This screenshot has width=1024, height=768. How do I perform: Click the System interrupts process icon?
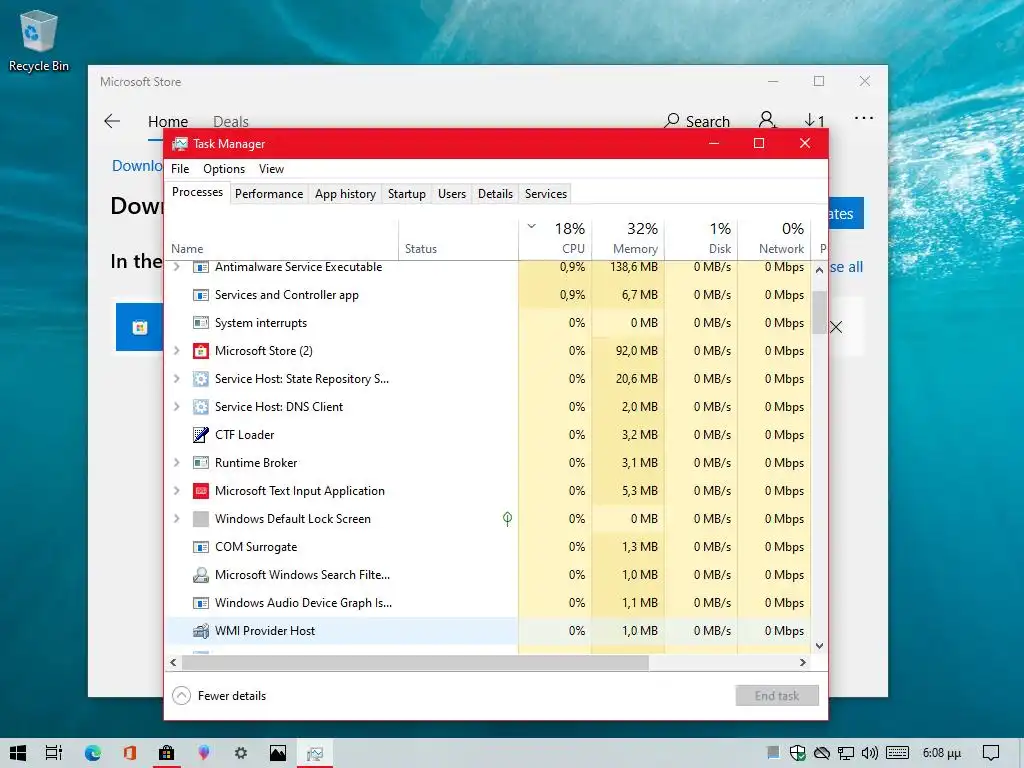200,323
